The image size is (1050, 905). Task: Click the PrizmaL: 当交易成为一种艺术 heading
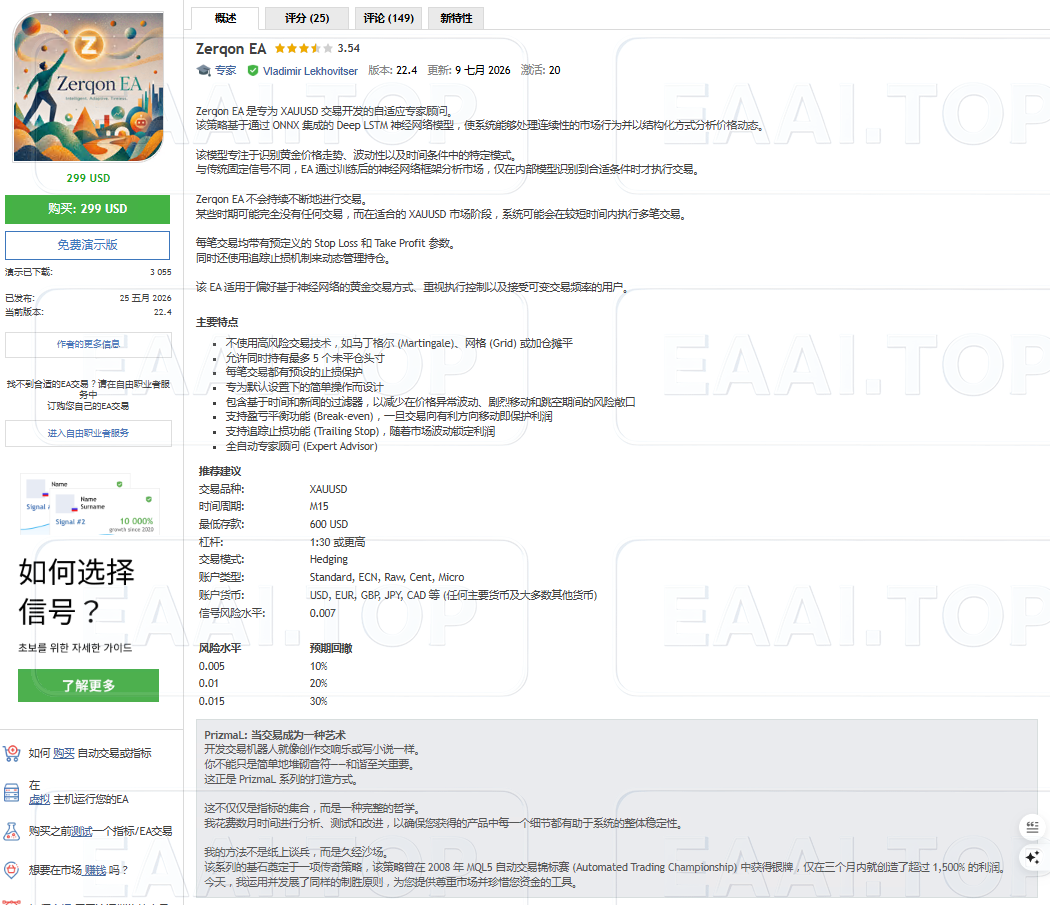pos(275,735)
